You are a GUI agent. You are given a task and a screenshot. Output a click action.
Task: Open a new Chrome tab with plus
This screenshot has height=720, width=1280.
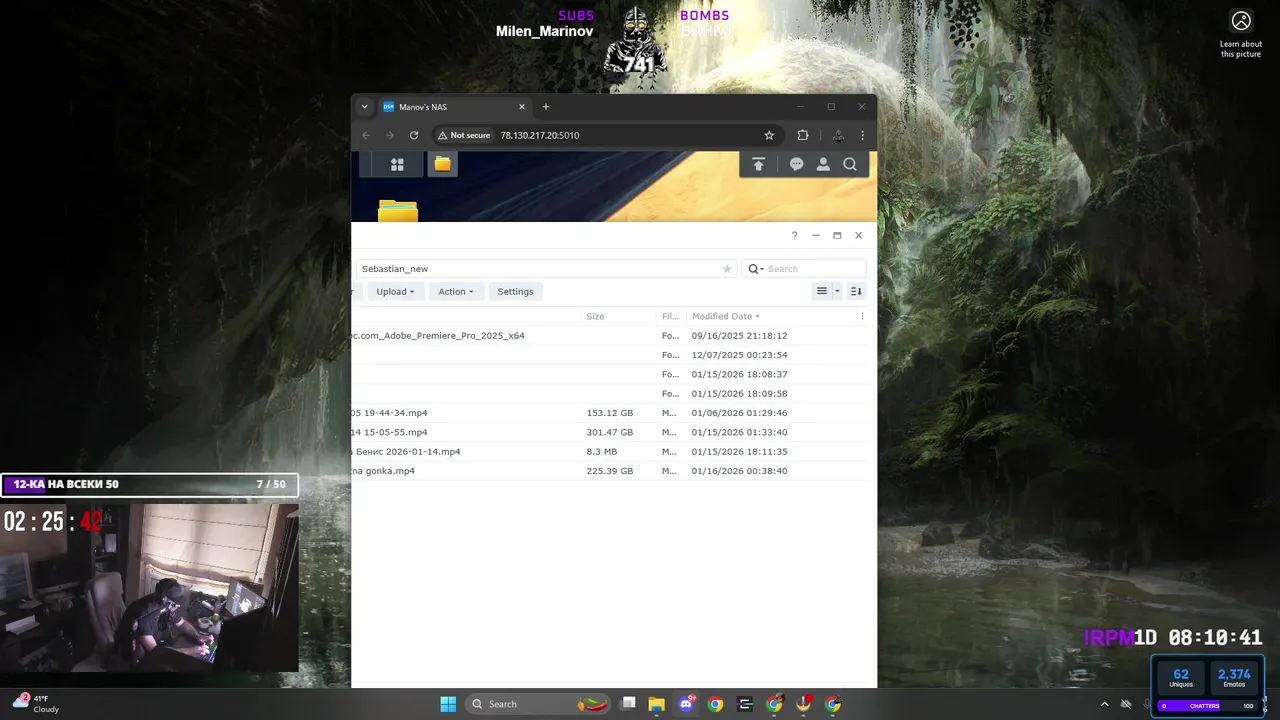tap(546, 107)
